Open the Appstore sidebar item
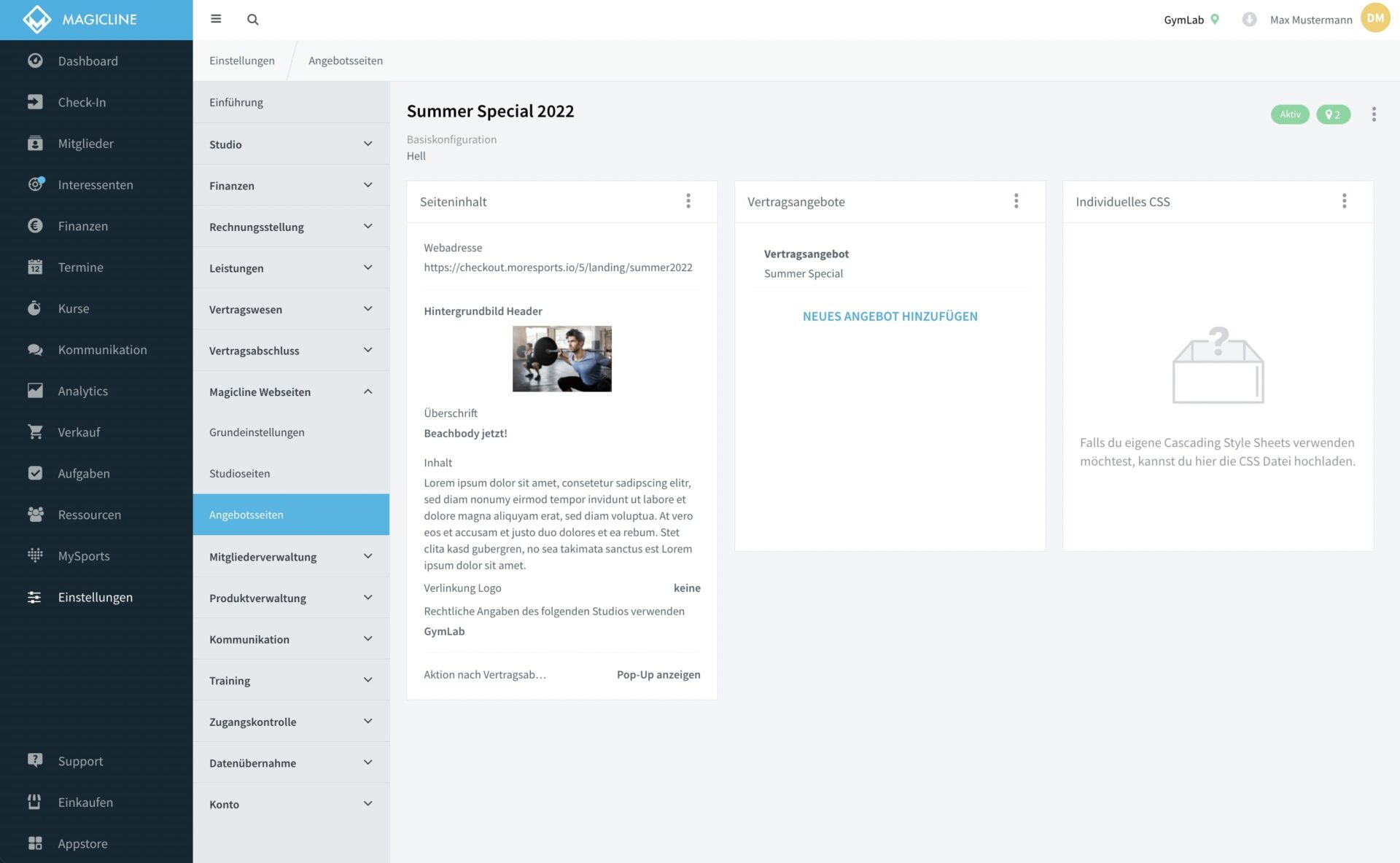Screen dimensions: 1400x863 pos(82,843)
